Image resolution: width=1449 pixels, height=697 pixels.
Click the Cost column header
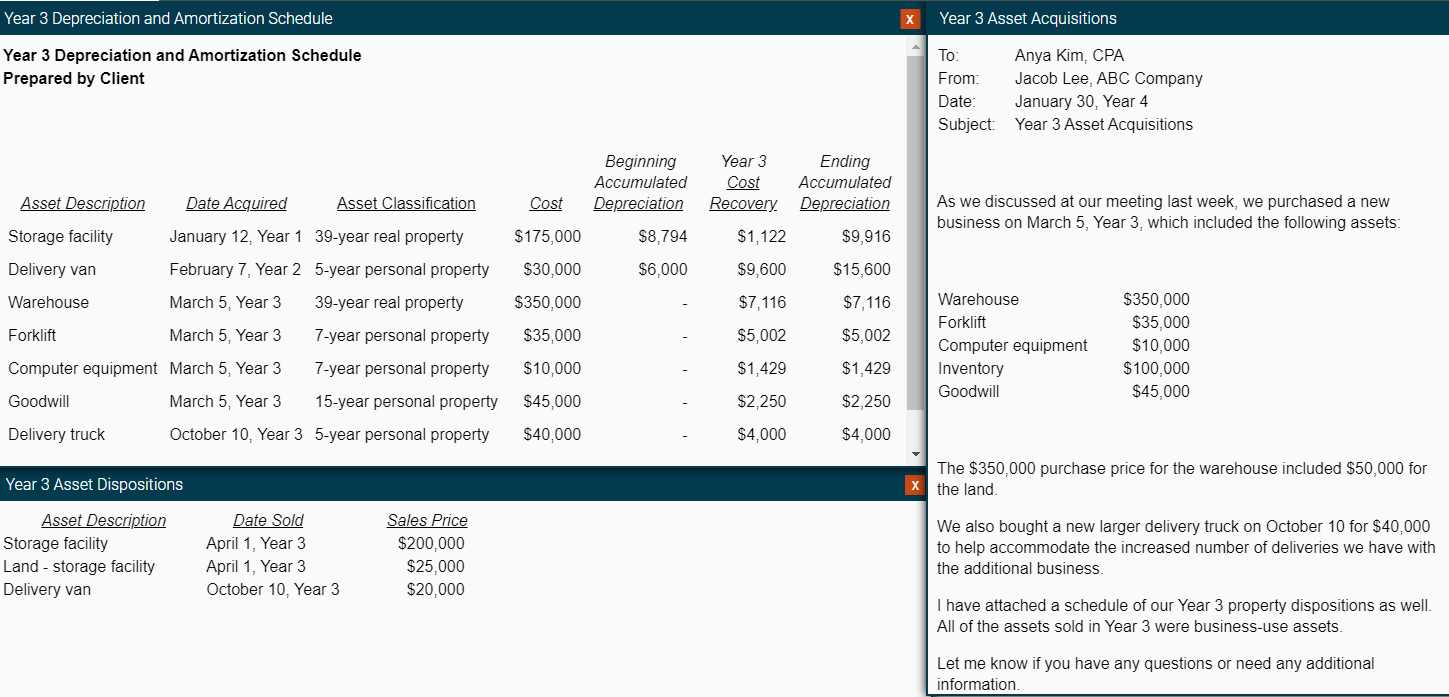click(545, 203)
